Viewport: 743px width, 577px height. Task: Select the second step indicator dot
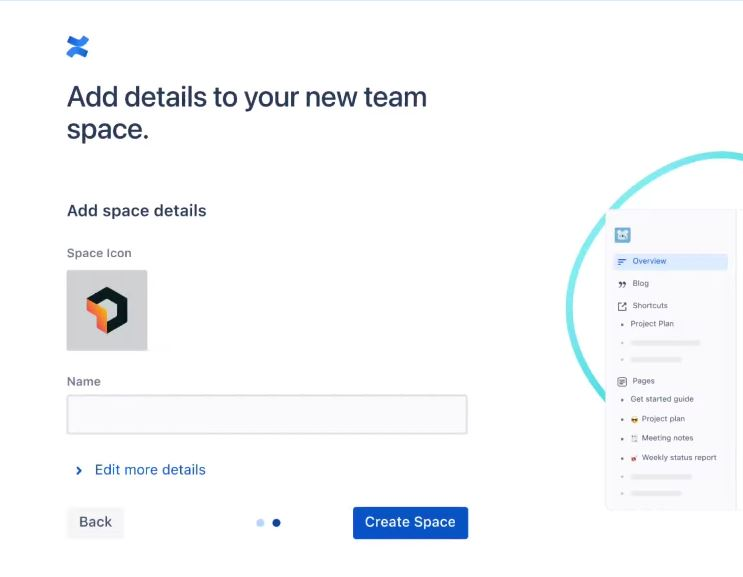276,523
